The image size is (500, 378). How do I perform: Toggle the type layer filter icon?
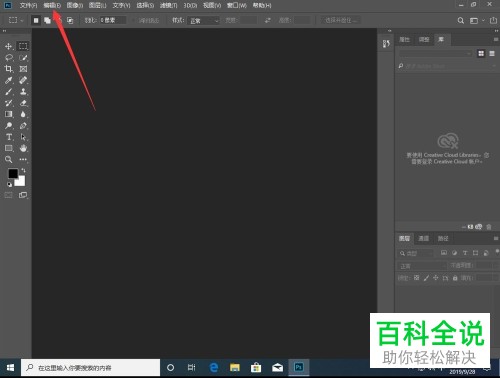point(465,253)
